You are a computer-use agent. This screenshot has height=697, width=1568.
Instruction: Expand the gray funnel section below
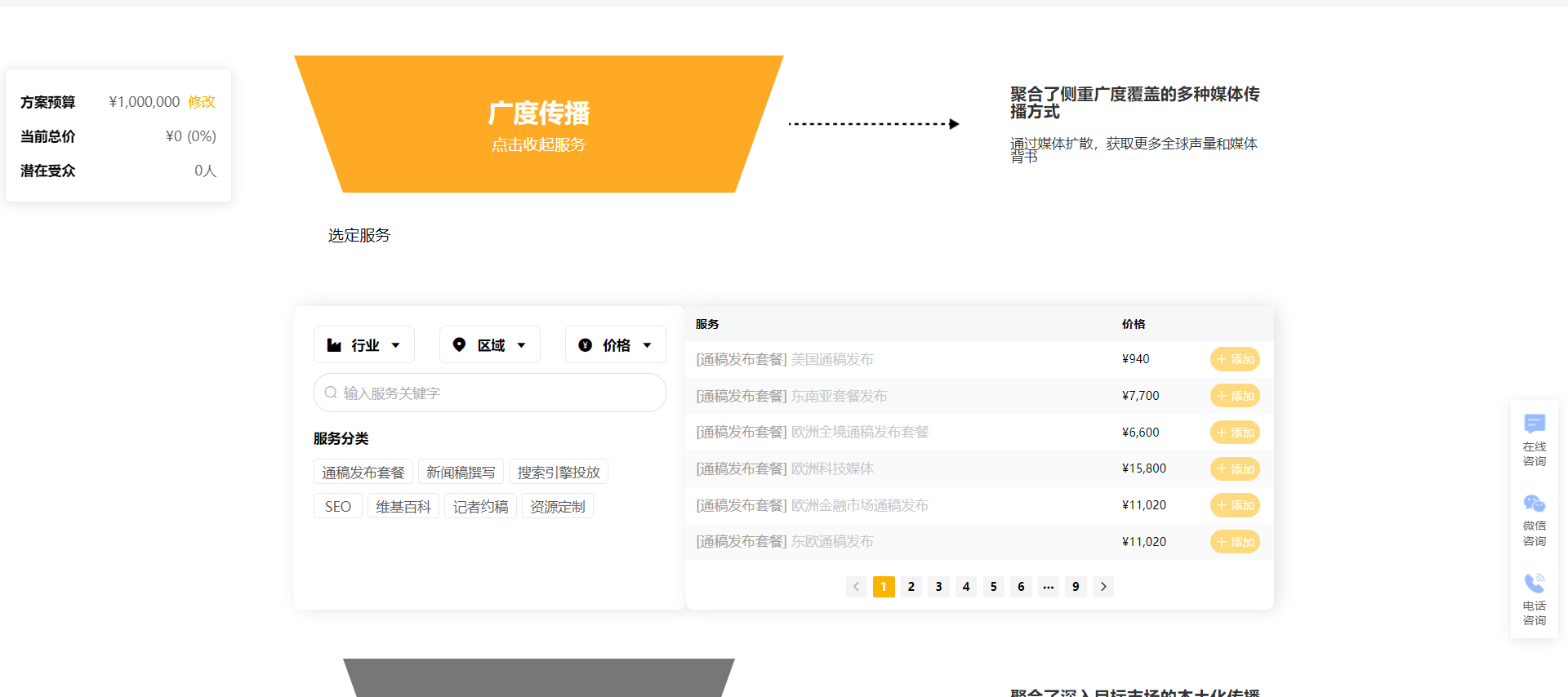pyautogui.click(x=539, y=677)
